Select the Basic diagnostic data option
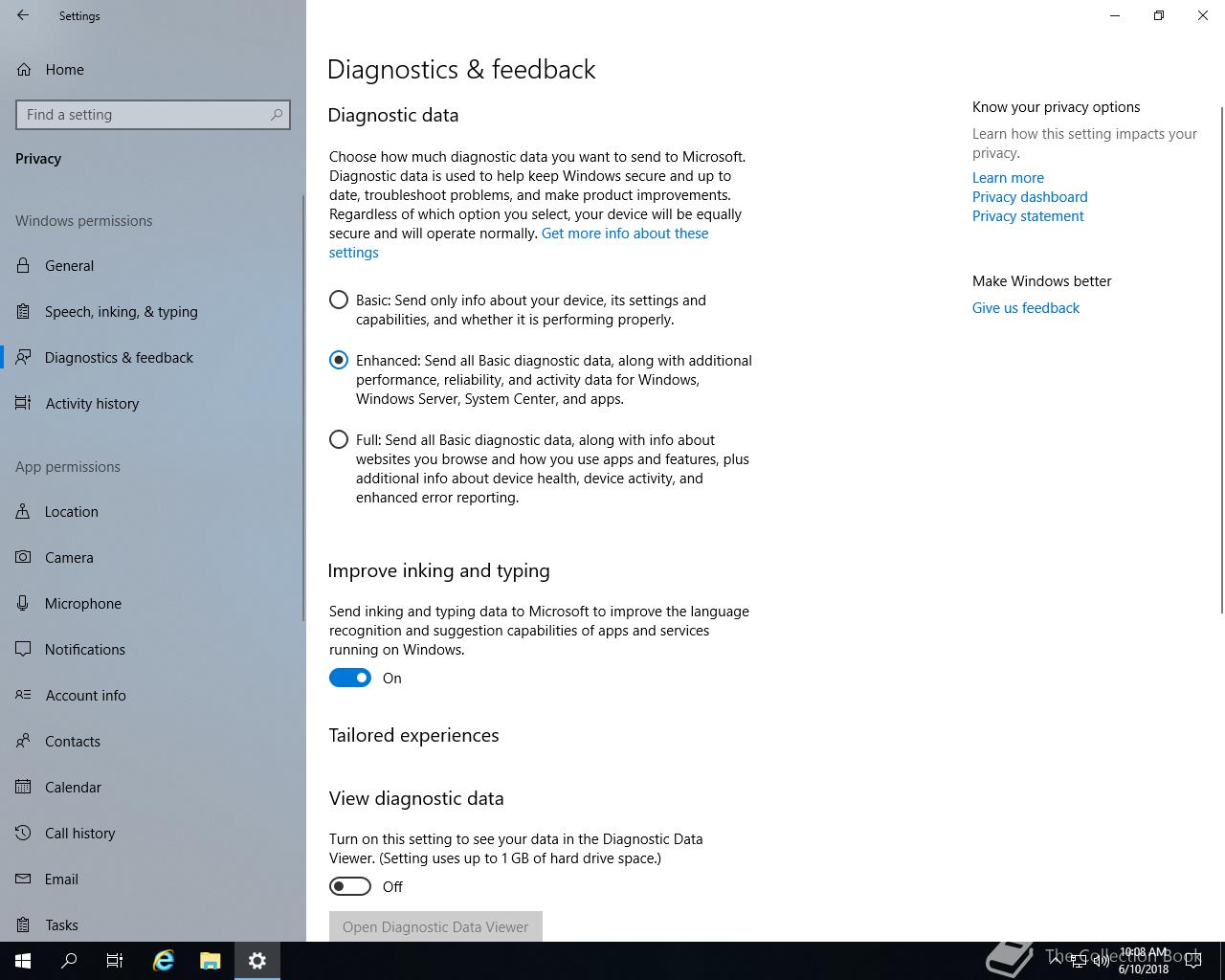The width and height of the screenshot is (1225, 980). [339, 300]
